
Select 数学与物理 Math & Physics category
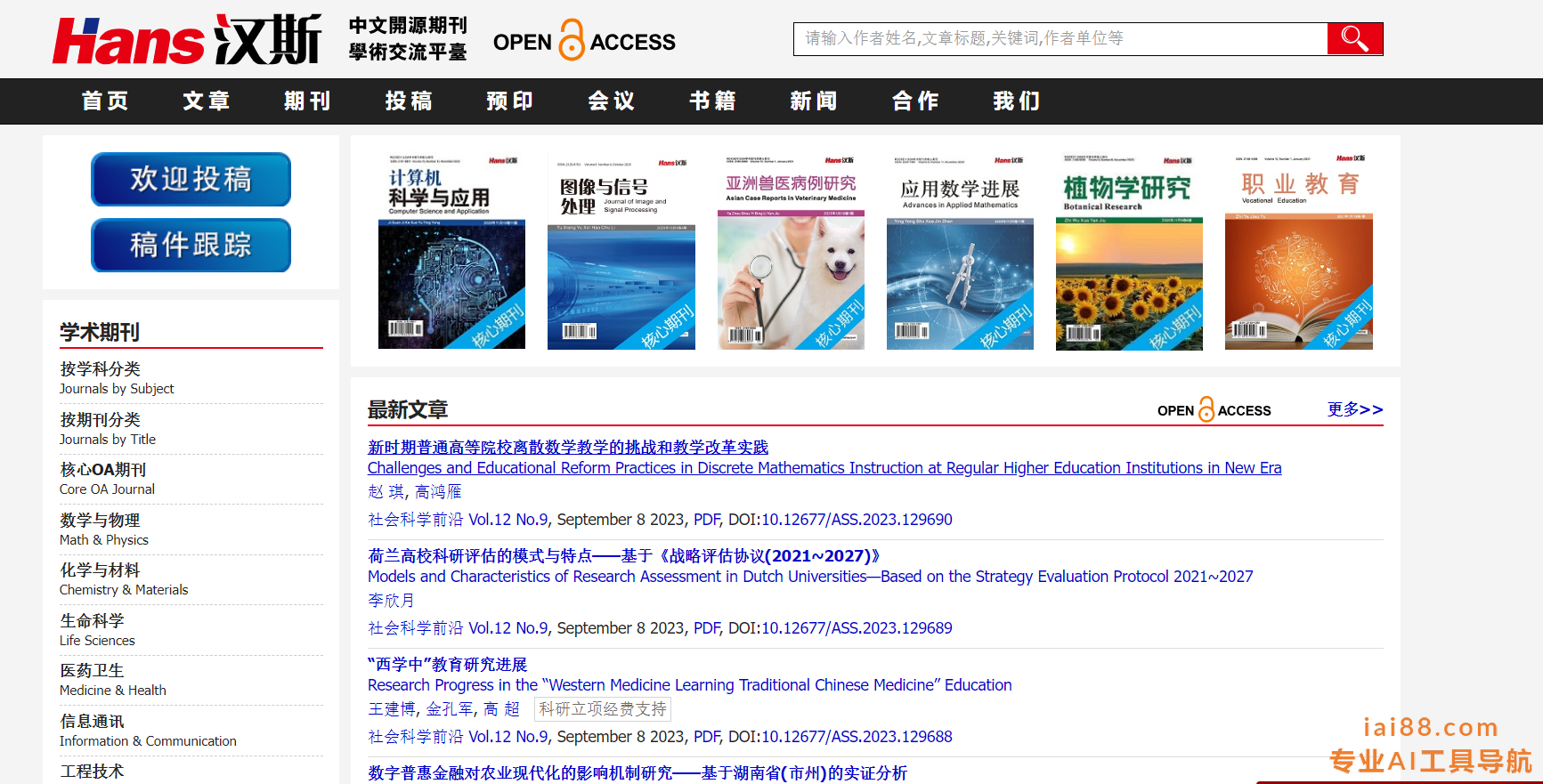[x=104, y=529]
